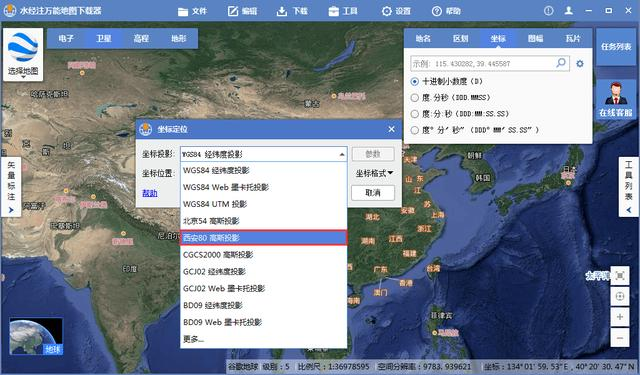The height and width of the screenshot is (375, 640).
Task: Collapse the 坐标投影 combo box arrow
Action: point(342,154)
